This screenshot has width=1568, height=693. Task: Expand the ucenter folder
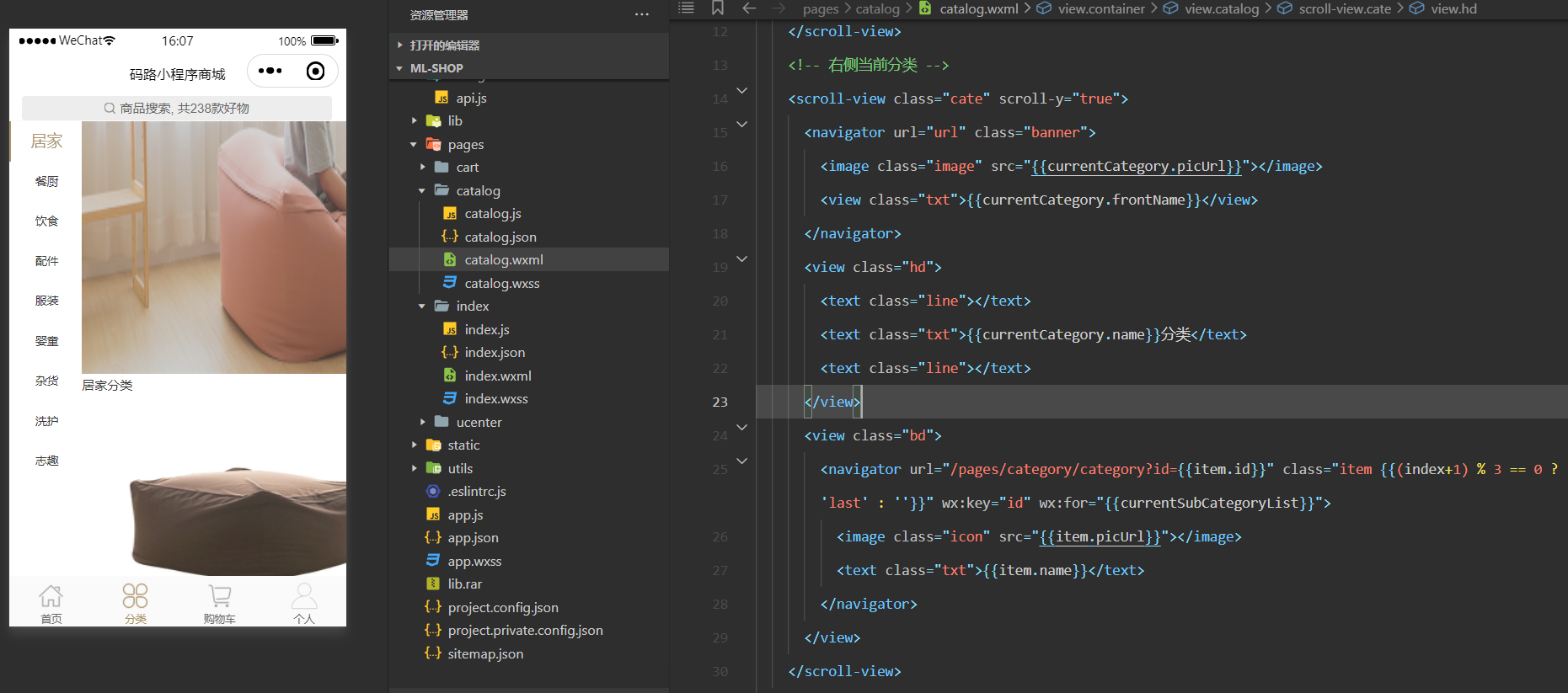(x=422, y=422)
